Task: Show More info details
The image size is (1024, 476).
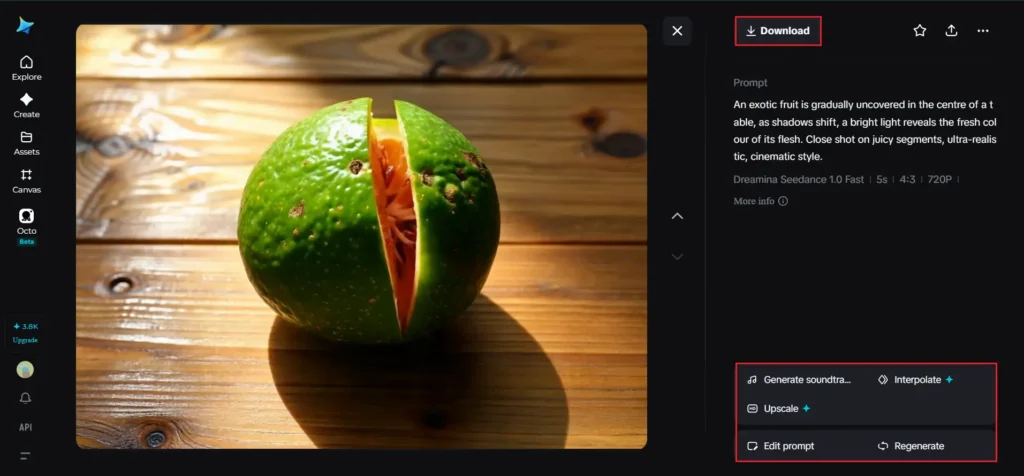Action: point(760,201)
